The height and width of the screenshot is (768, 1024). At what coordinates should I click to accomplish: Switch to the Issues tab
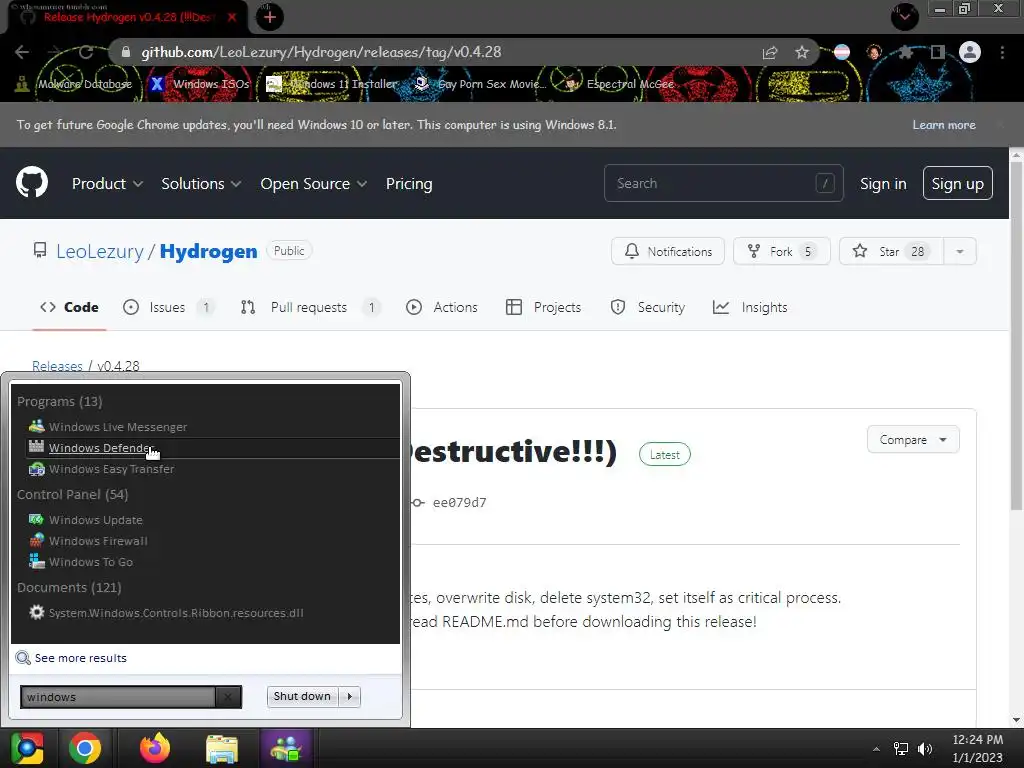coord(168,307)
